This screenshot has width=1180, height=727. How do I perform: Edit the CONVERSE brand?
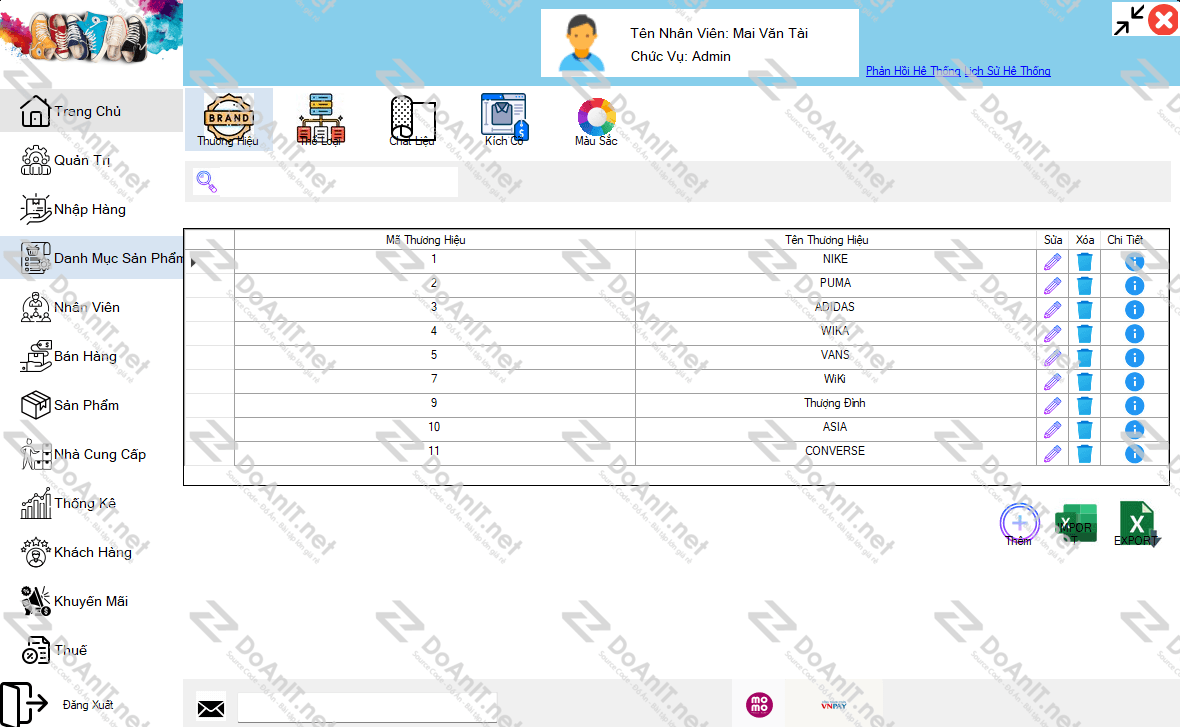pyautogui.click(x=1052, y=455)
